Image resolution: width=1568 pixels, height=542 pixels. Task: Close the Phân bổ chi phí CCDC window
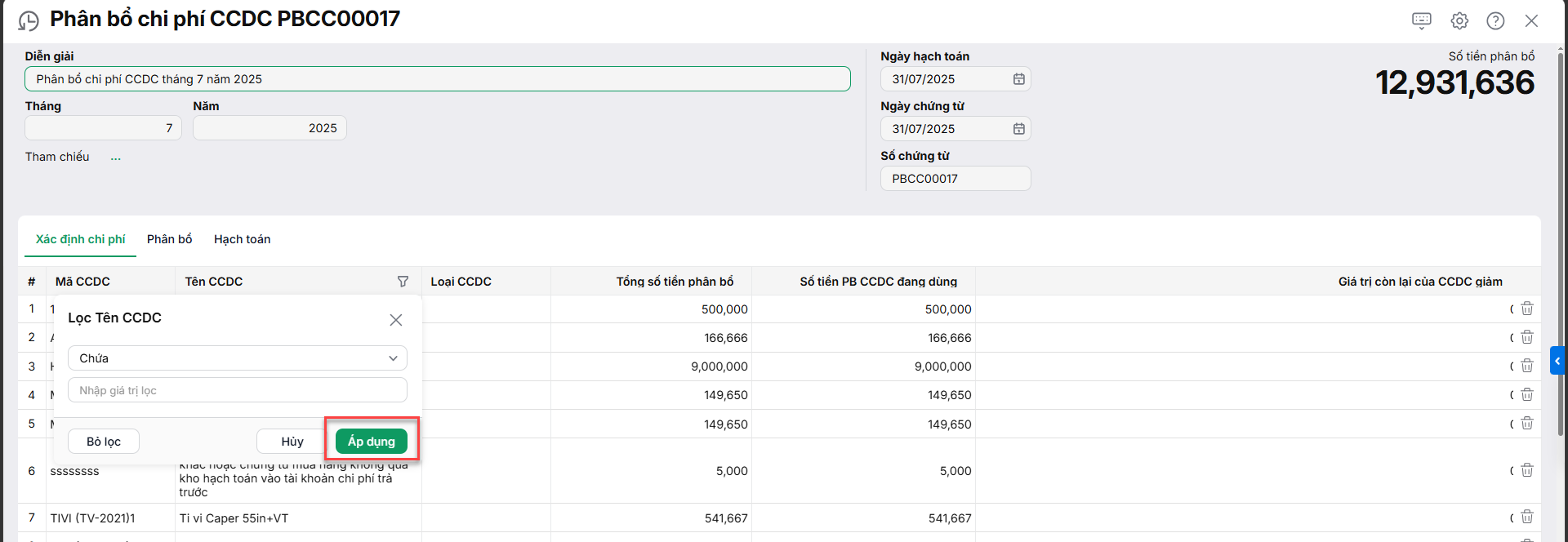tap(1531, 21)
